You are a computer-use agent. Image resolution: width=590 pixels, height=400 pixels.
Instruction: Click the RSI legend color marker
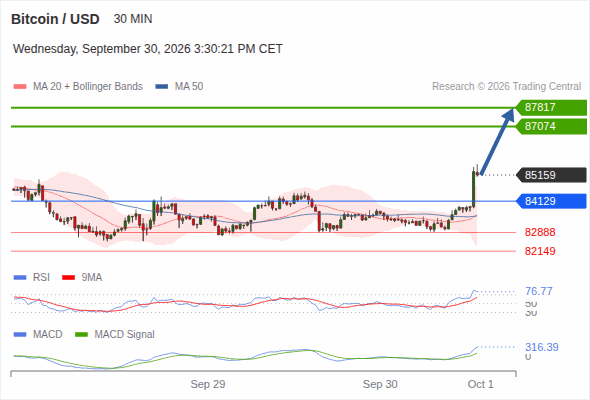click(x=20, y=278)
